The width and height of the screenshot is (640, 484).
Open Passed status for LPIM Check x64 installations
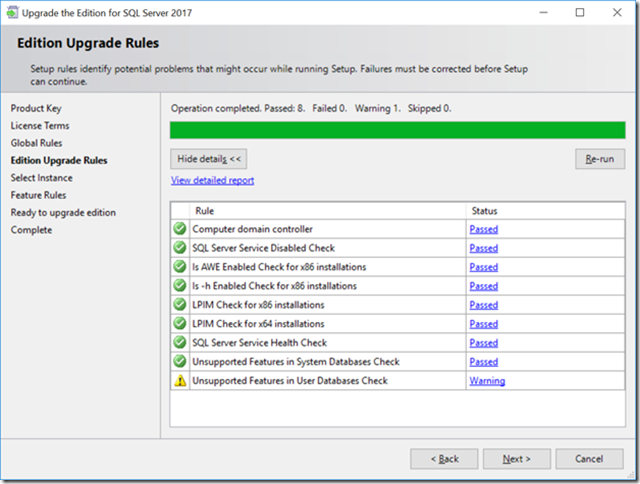pyautogui.click(x=484, y=324)
